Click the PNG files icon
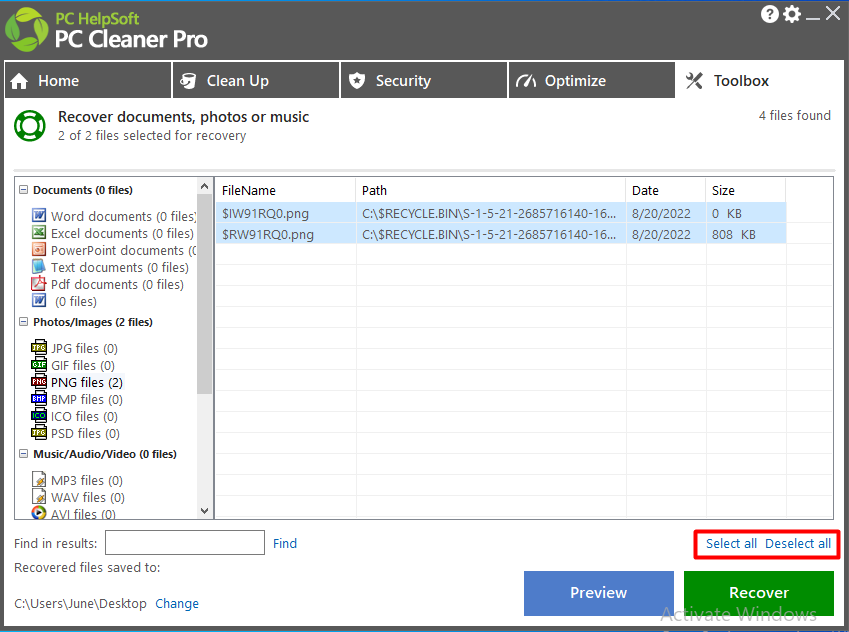 coord(39,382)
